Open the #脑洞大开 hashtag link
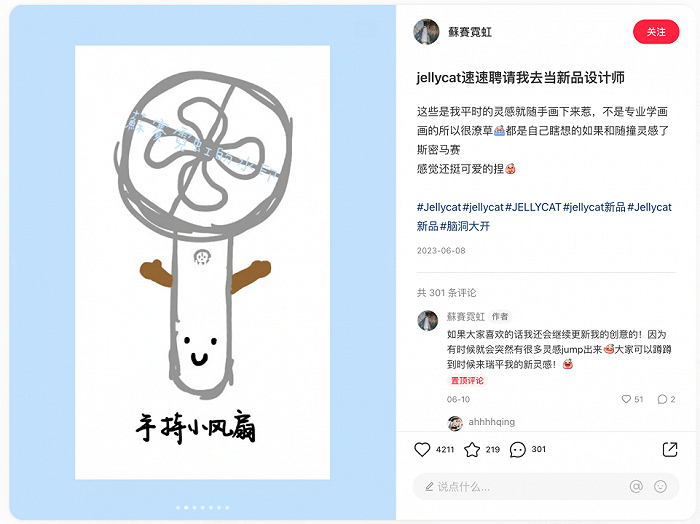Viewport: 700px width, 524px height. [x=465, y=226]
